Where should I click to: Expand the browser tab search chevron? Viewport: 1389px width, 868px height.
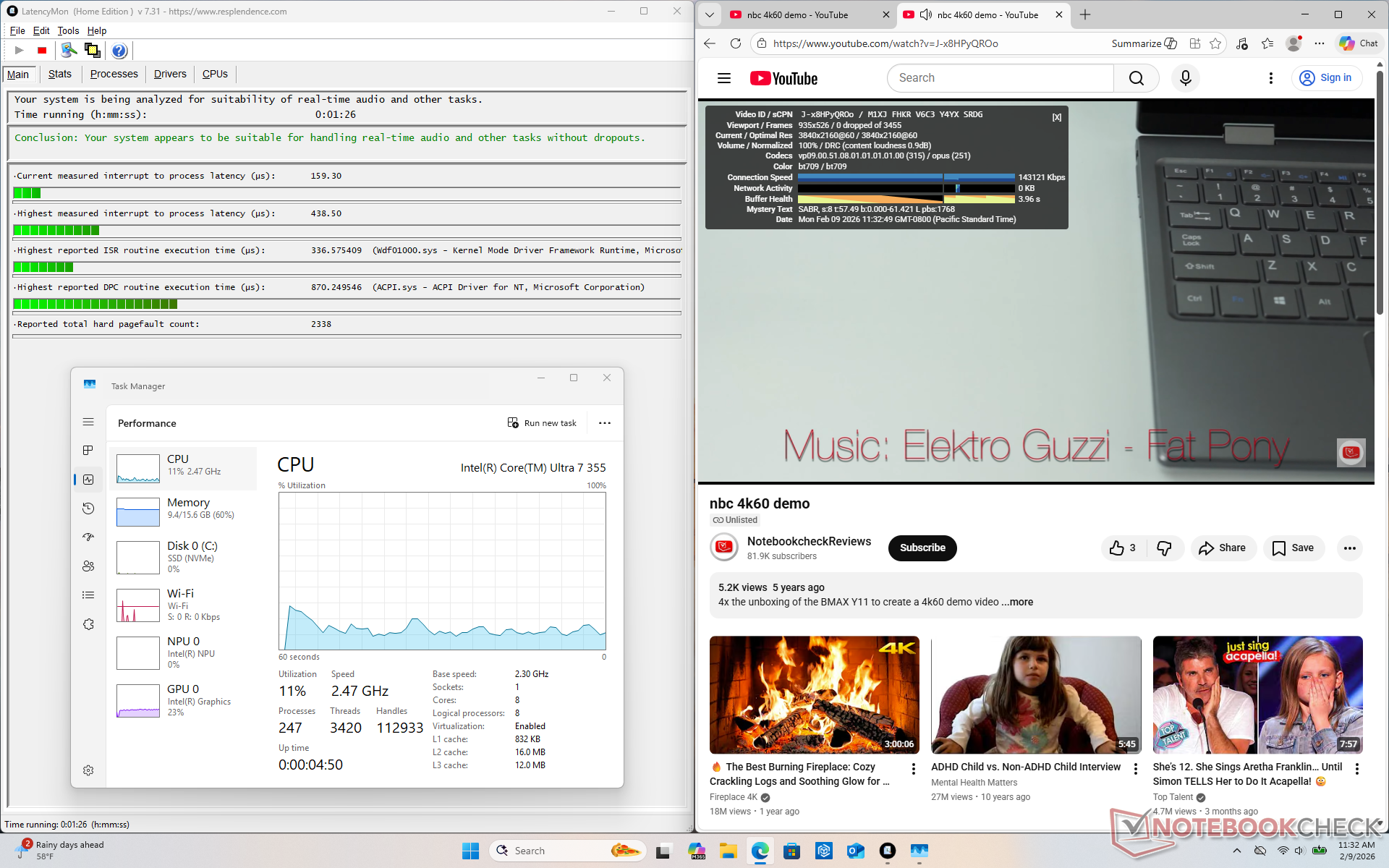(x=710, y=14)
